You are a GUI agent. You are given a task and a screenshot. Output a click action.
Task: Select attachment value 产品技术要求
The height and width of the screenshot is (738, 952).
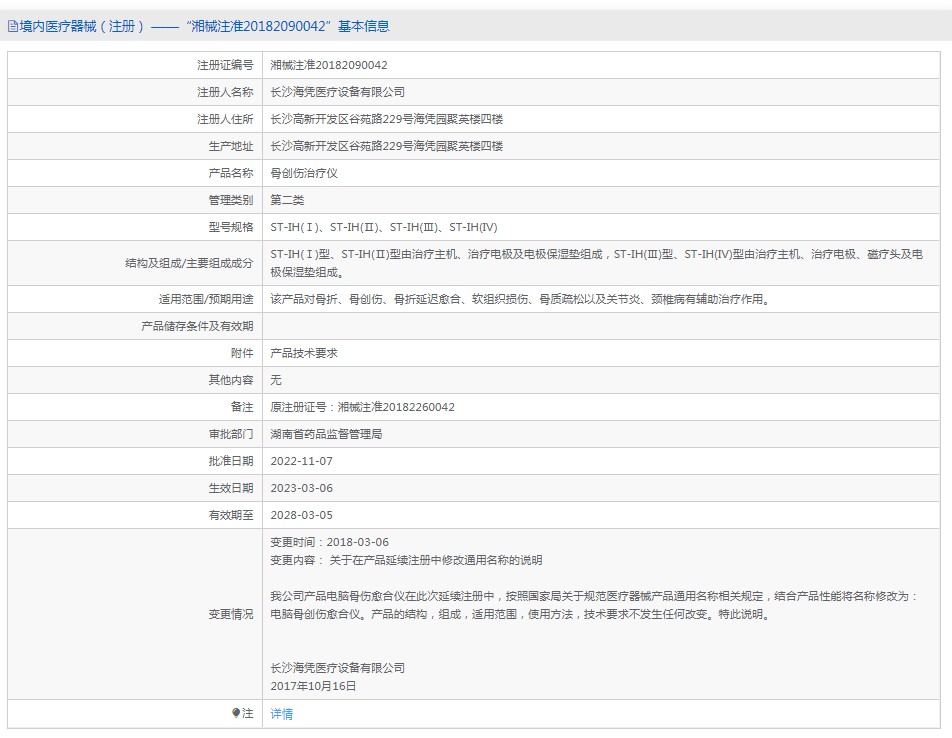[x=304, y=353]
